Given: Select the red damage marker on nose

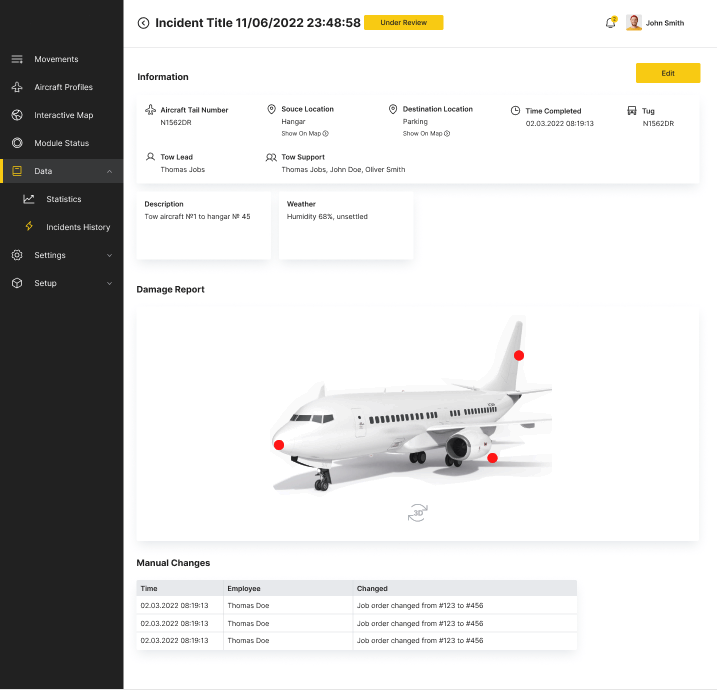Looking at the screenshot, I should point(279,445).
